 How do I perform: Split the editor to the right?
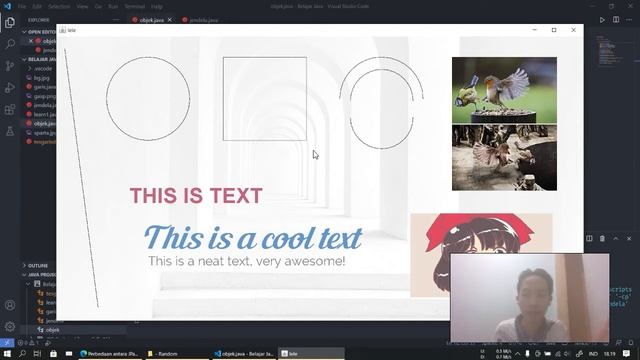click(616, 20)
